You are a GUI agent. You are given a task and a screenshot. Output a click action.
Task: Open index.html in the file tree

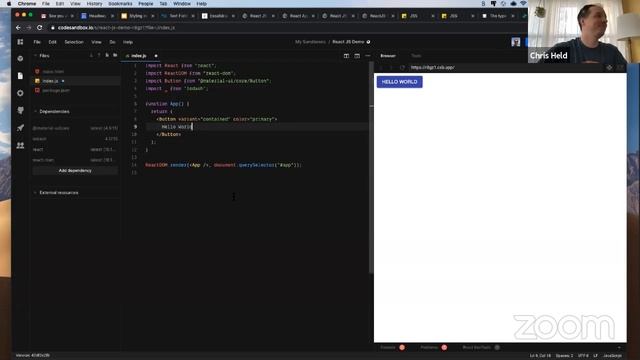(x=53, y=71)
